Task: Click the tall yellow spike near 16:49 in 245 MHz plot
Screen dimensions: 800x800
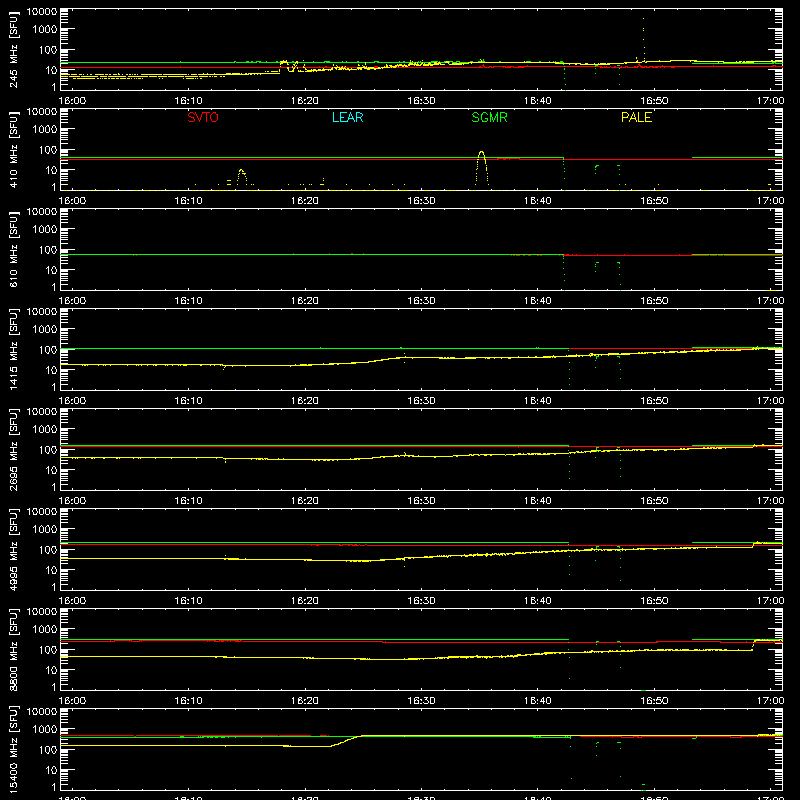Action: point(643,38)
